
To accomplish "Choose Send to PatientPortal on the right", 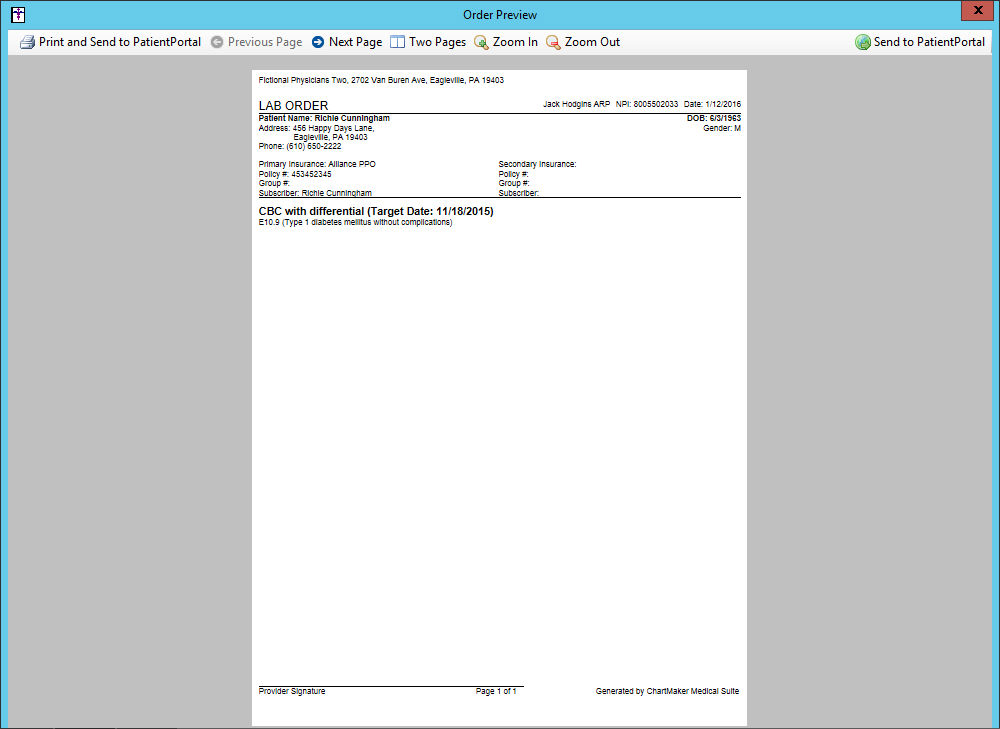I will click(x=929, y=42).
